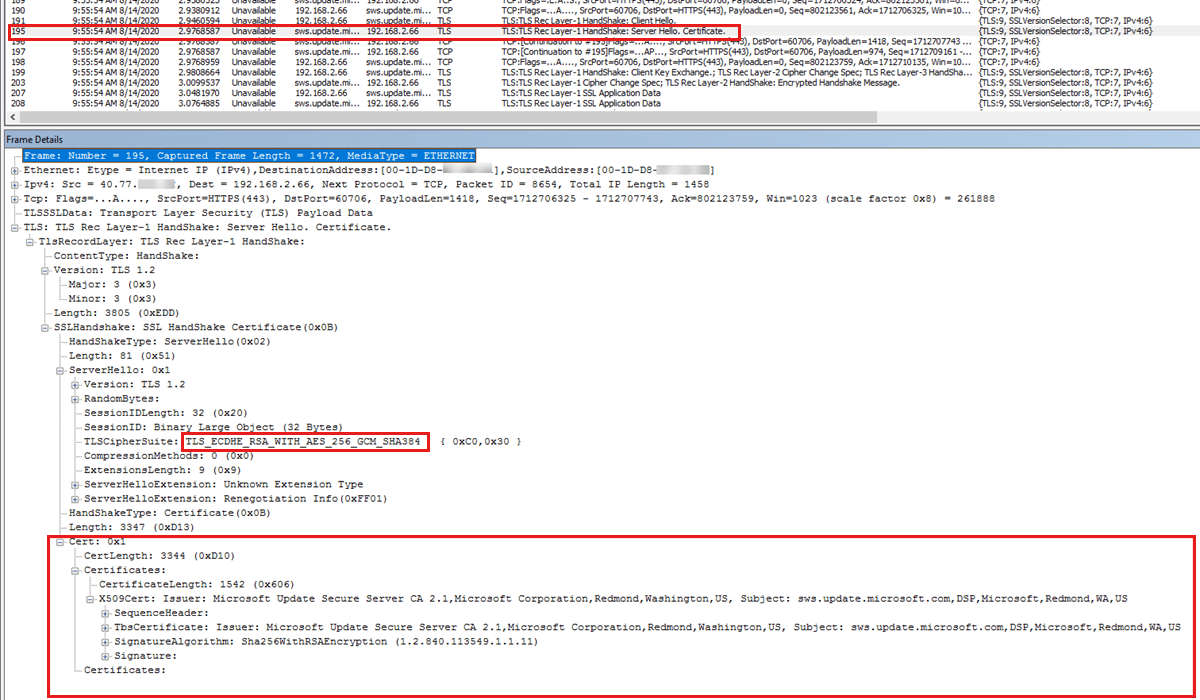Expand the TbsCertificate node
1200x700 pixels.
pyautogui.click(x=104, y=627)
